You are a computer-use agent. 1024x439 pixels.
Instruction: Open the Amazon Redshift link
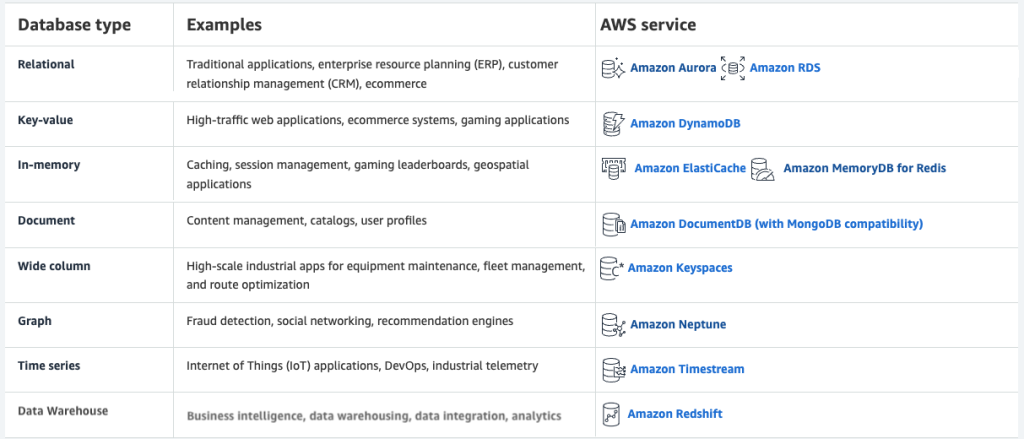coord(675,413)
